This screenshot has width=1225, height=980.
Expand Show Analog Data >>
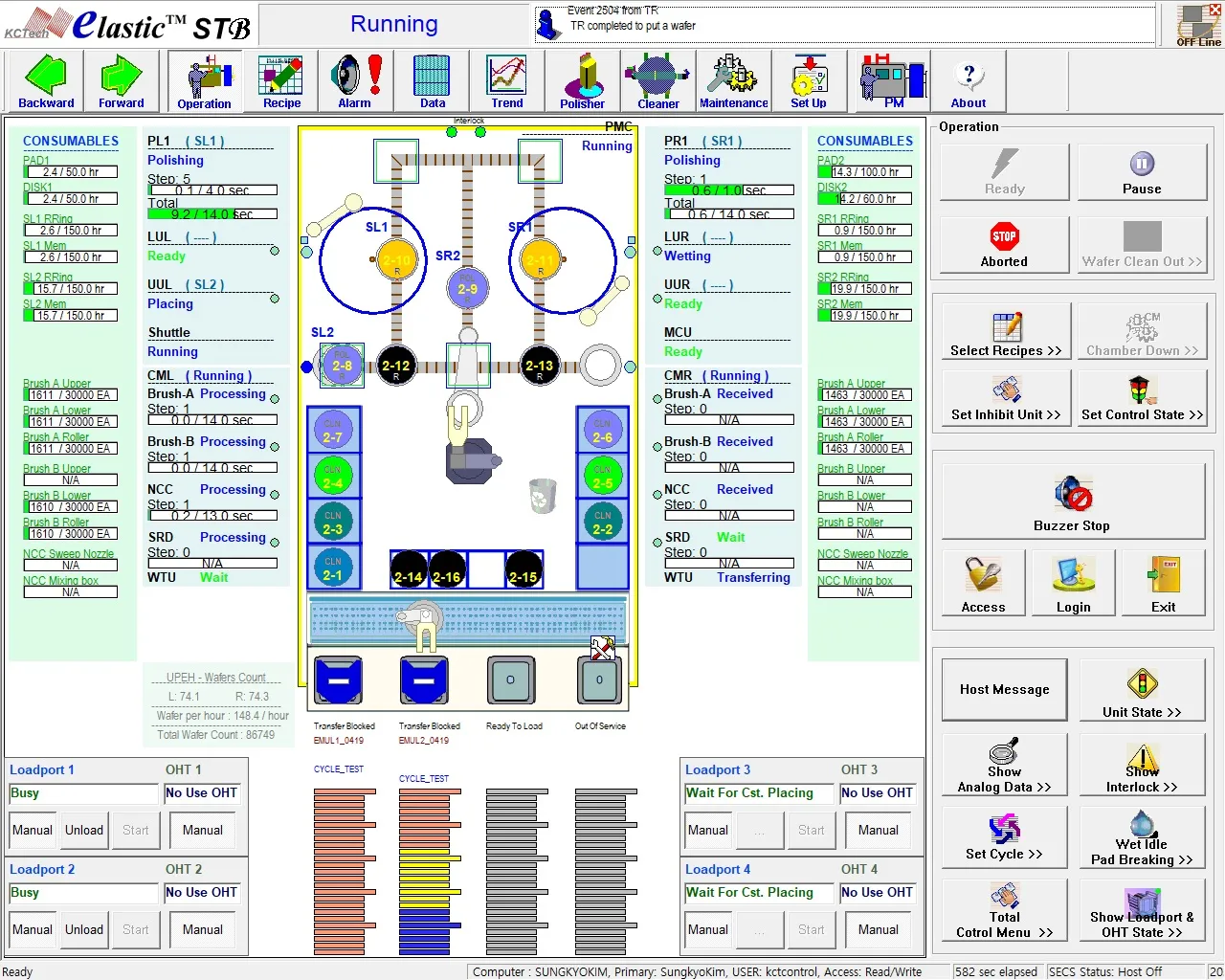click(x=1004, y=764)
